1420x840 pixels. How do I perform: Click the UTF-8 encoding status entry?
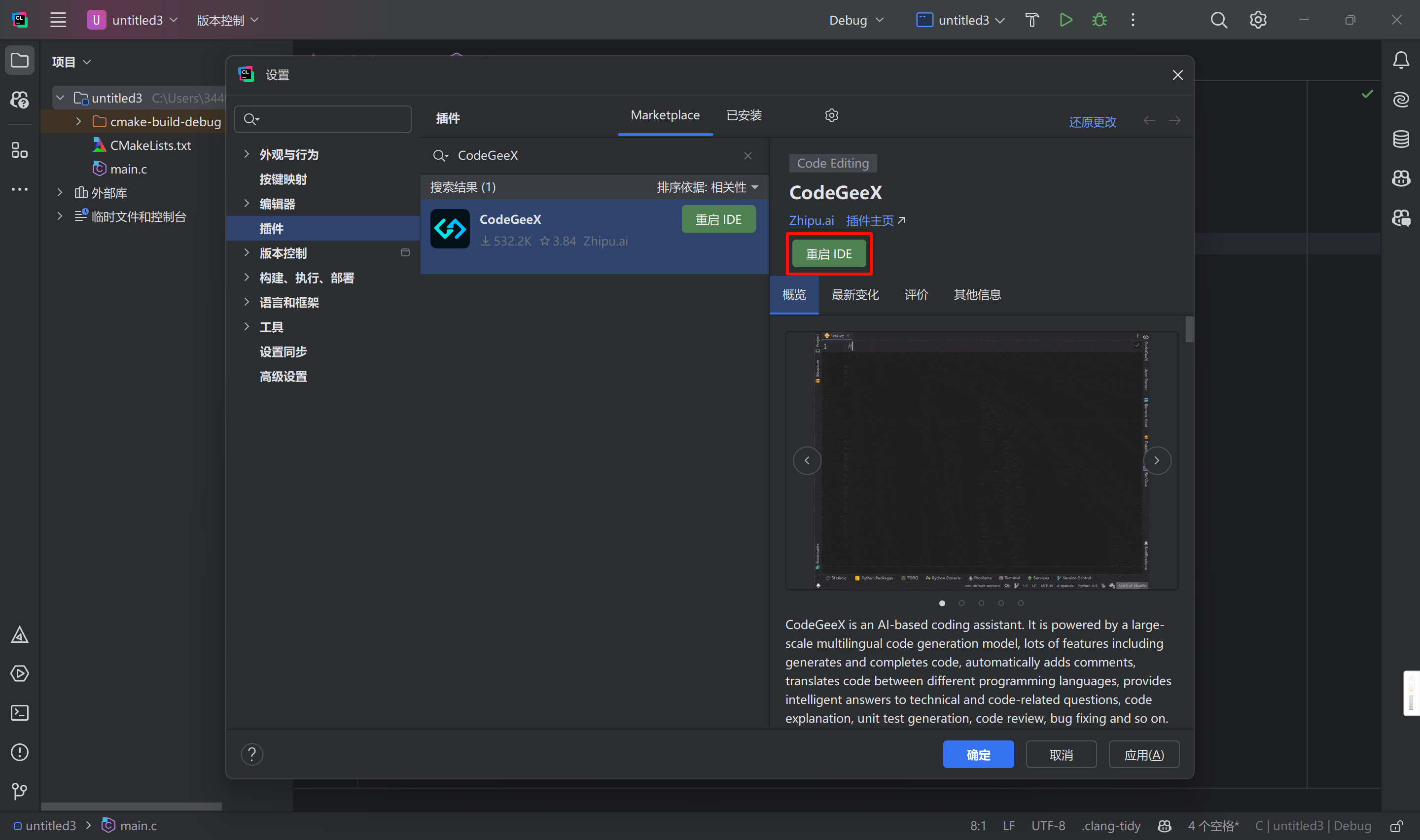tap(1048, 826)
